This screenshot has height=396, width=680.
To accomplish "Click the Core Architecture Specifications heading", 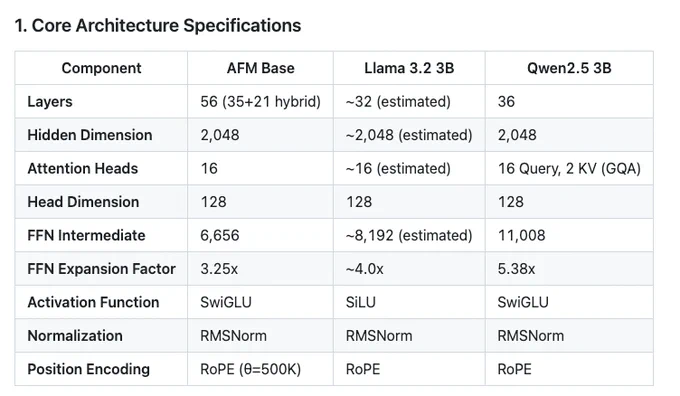I will 158,26.
